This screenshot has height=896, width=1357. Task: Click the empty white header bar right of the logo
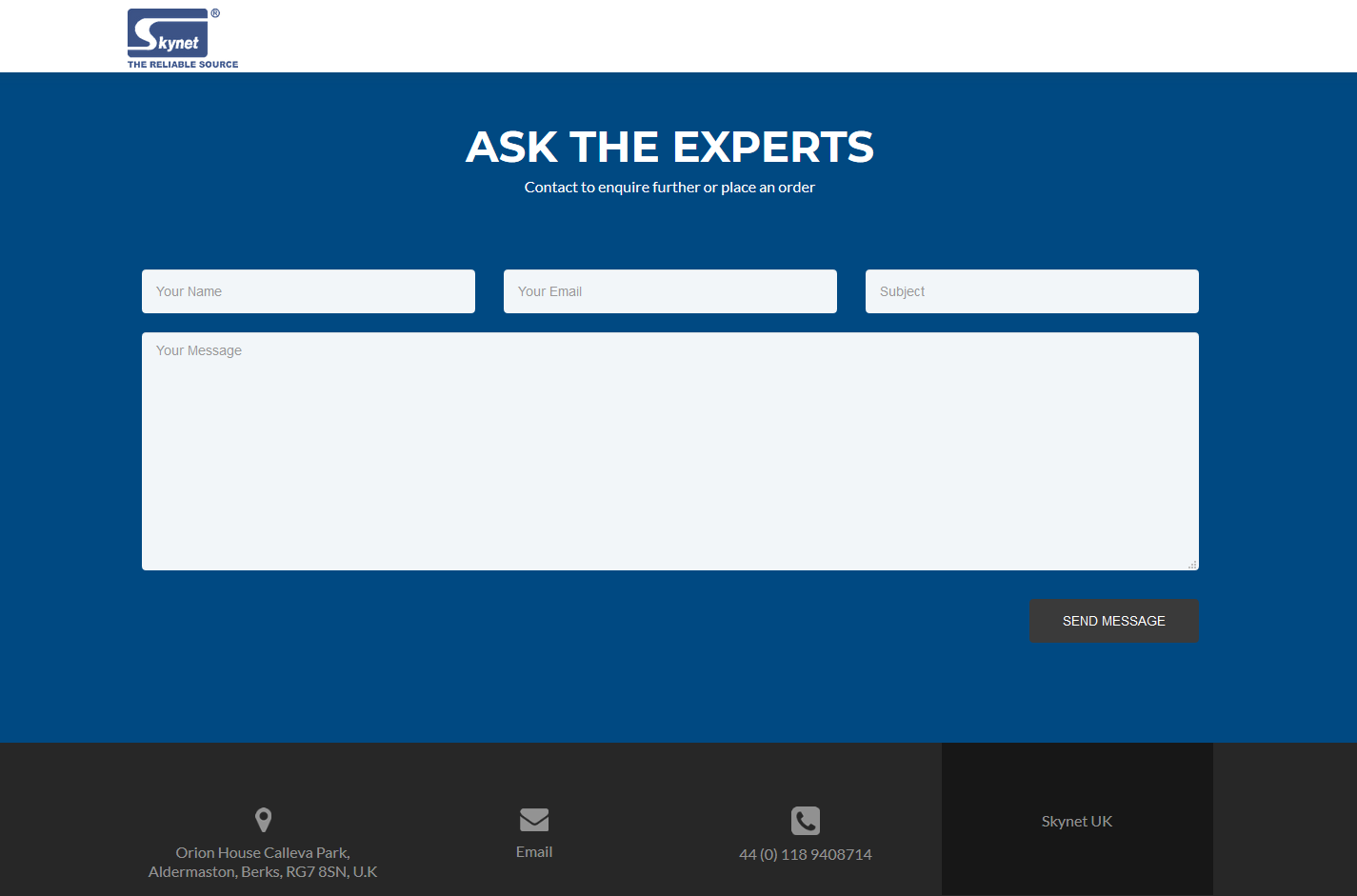[x=762, y=36]
